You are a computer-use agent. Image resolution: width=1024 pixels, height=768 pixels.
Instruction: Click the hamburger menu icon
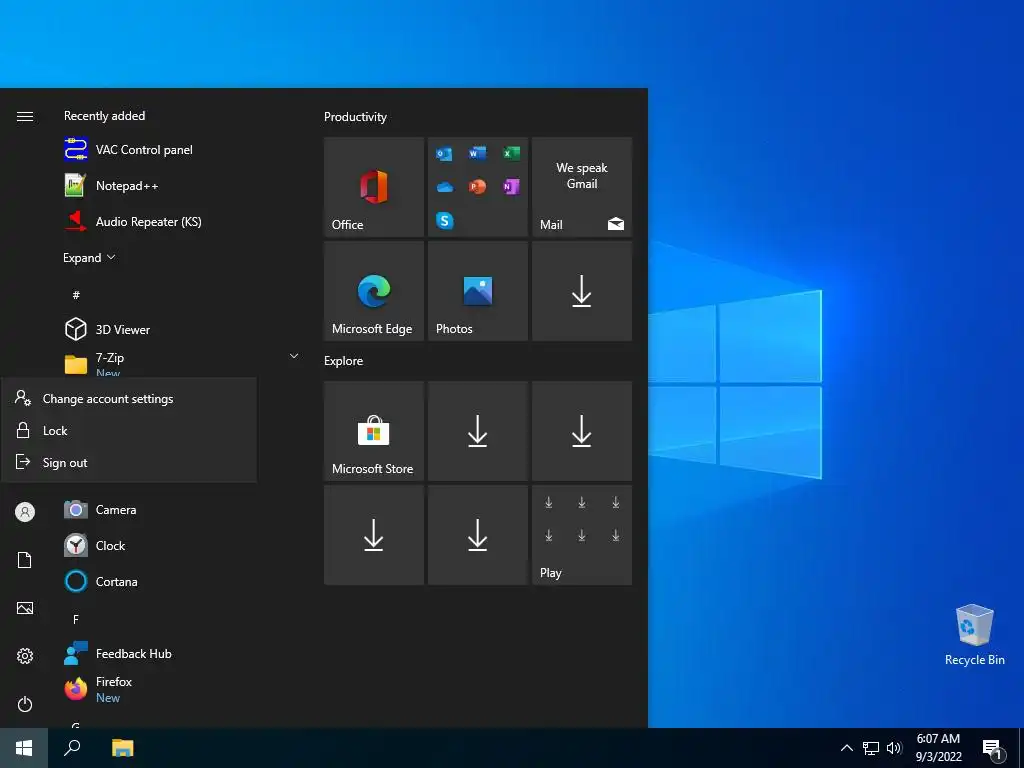[x=25, y=116]
